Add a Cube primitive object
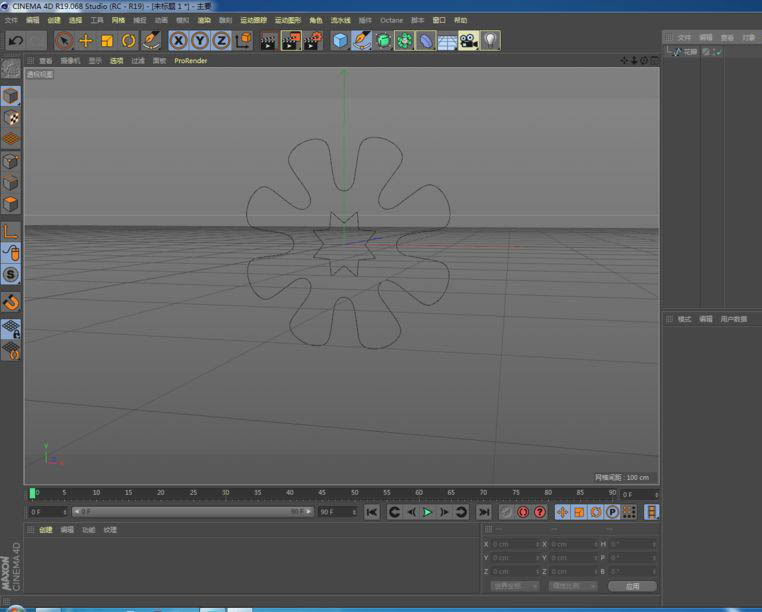762x612 pixels. point(340,40)
